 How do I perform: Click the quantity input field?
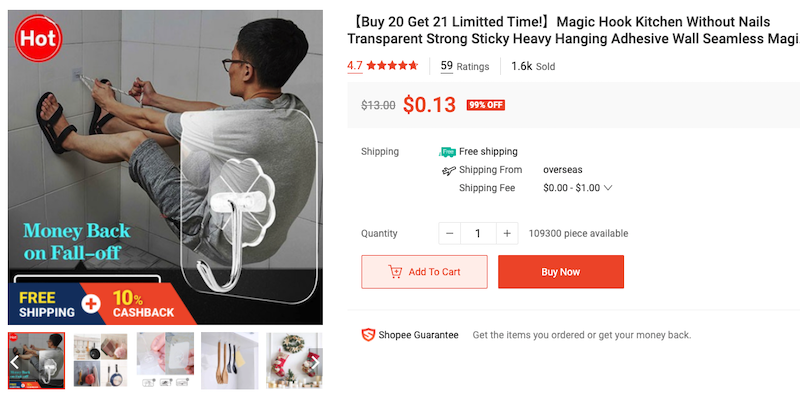(478, 233)
